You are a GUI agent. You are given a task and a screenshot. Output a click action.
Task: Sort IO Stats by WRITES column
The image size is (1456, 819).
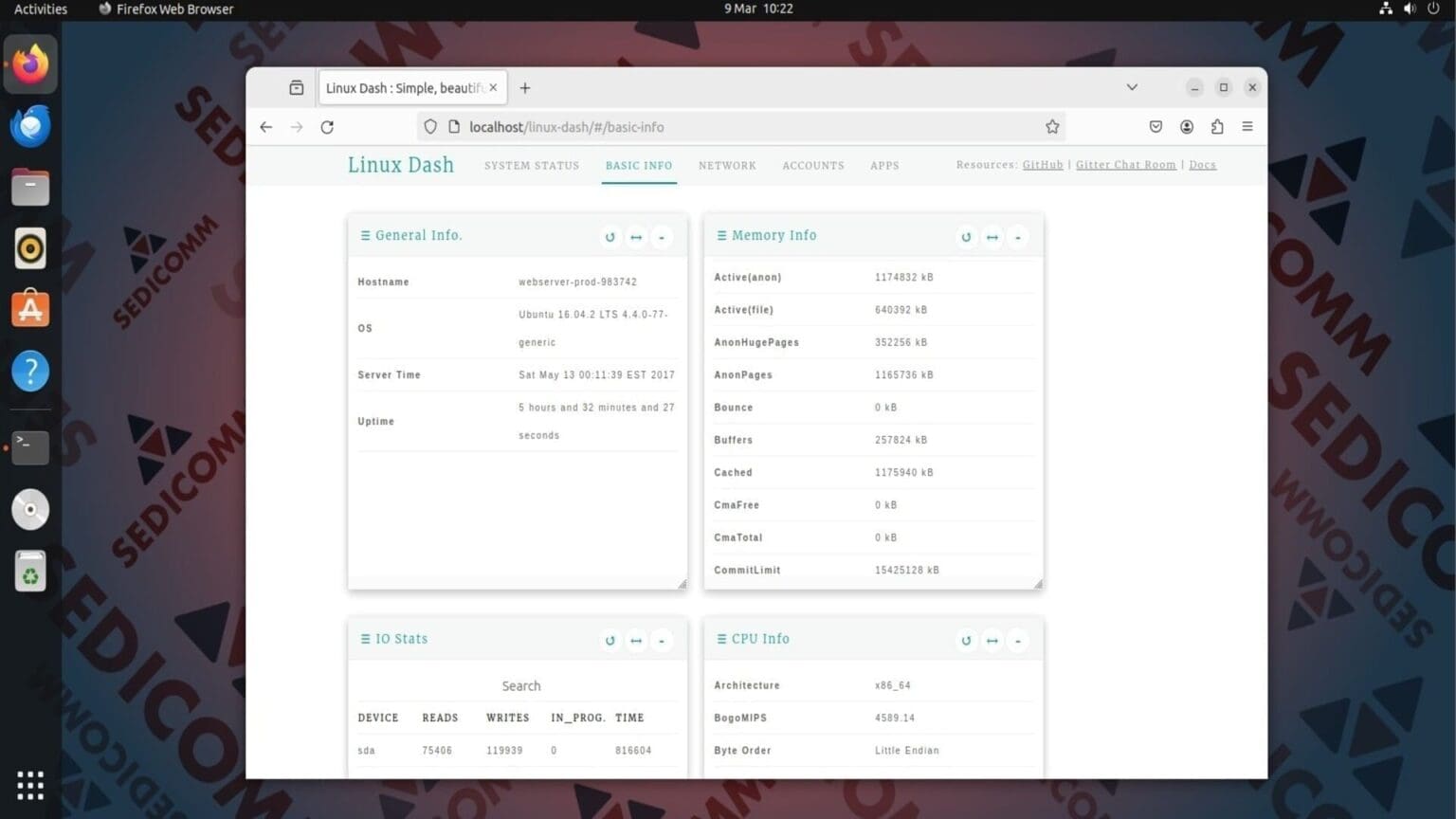tap(508, 719)
